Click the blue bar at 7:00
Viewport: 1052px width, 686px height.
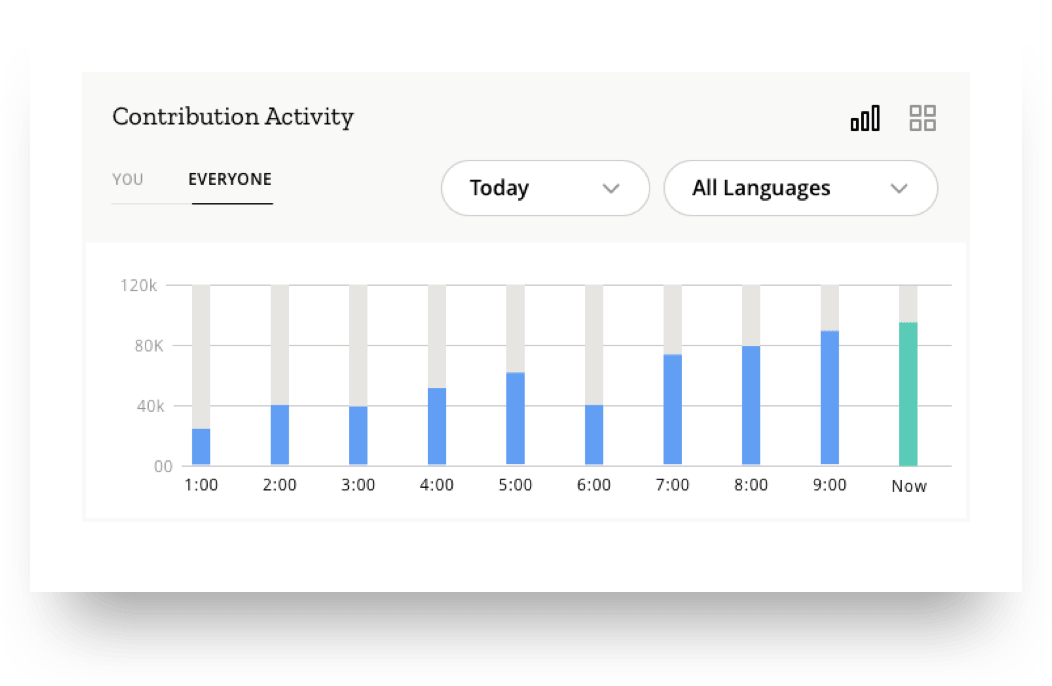[673, 410]
